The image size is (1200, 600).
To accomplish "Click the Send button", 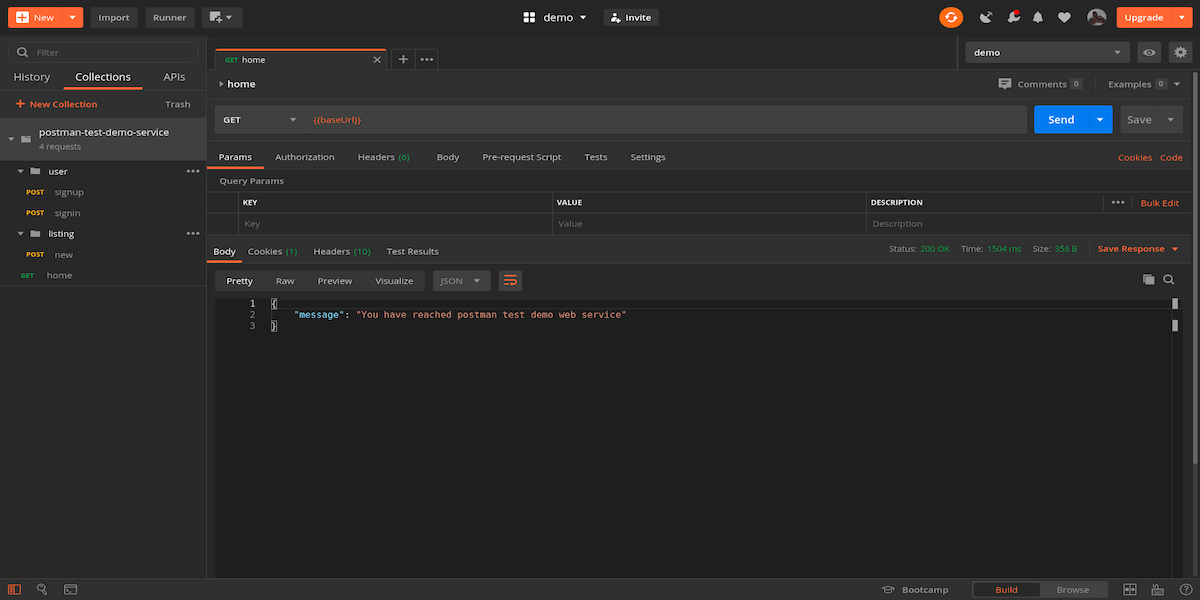I will (x=1061, y=120).
